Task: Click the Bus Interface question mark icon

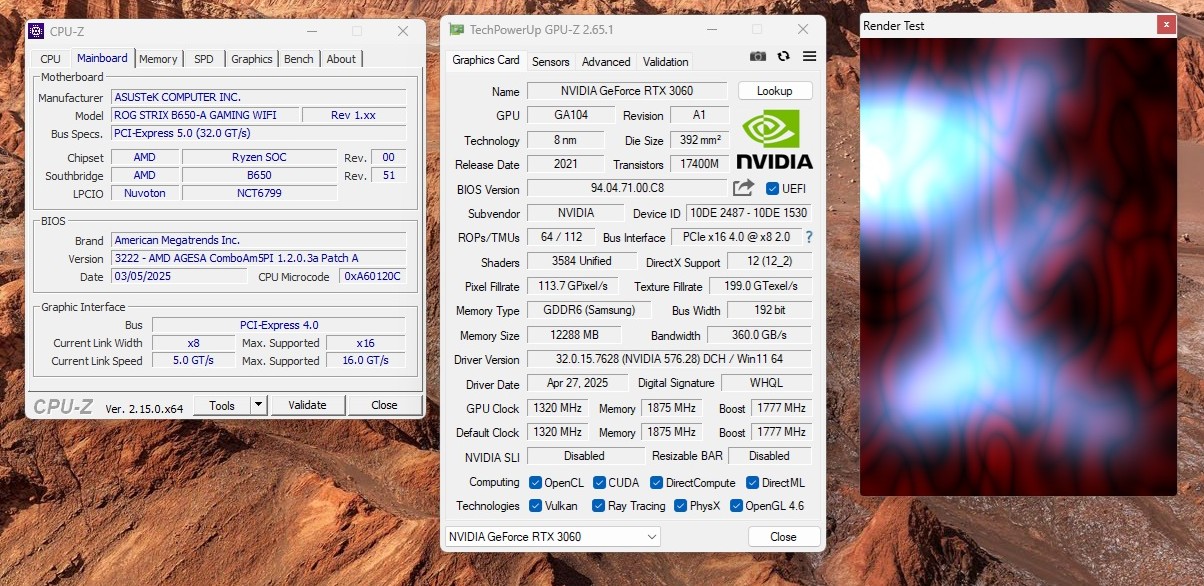Action: [x=808, y=237]
